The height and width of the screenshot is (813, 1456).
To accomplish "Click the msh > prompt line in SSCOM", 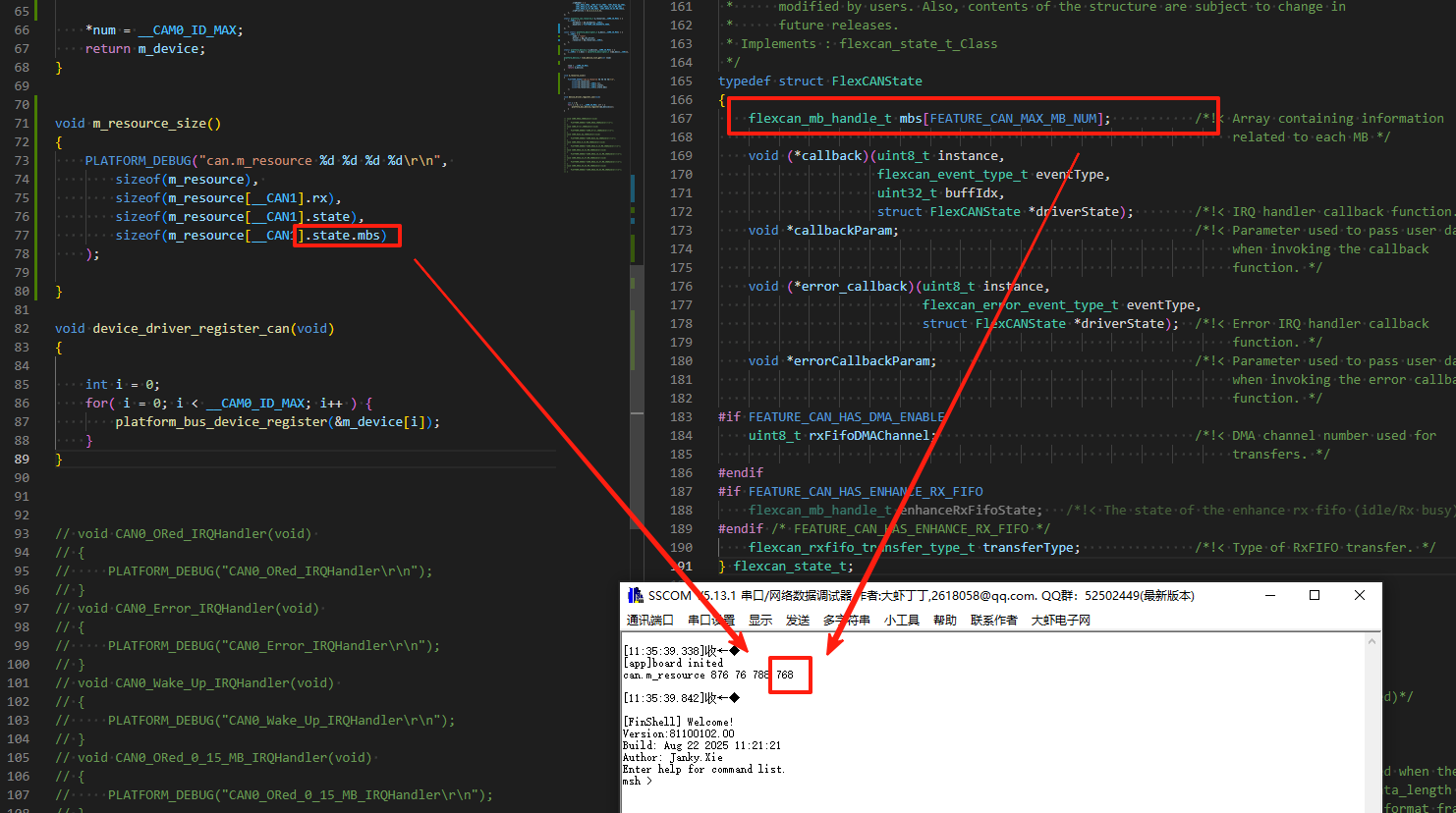I will pos(637,782).
